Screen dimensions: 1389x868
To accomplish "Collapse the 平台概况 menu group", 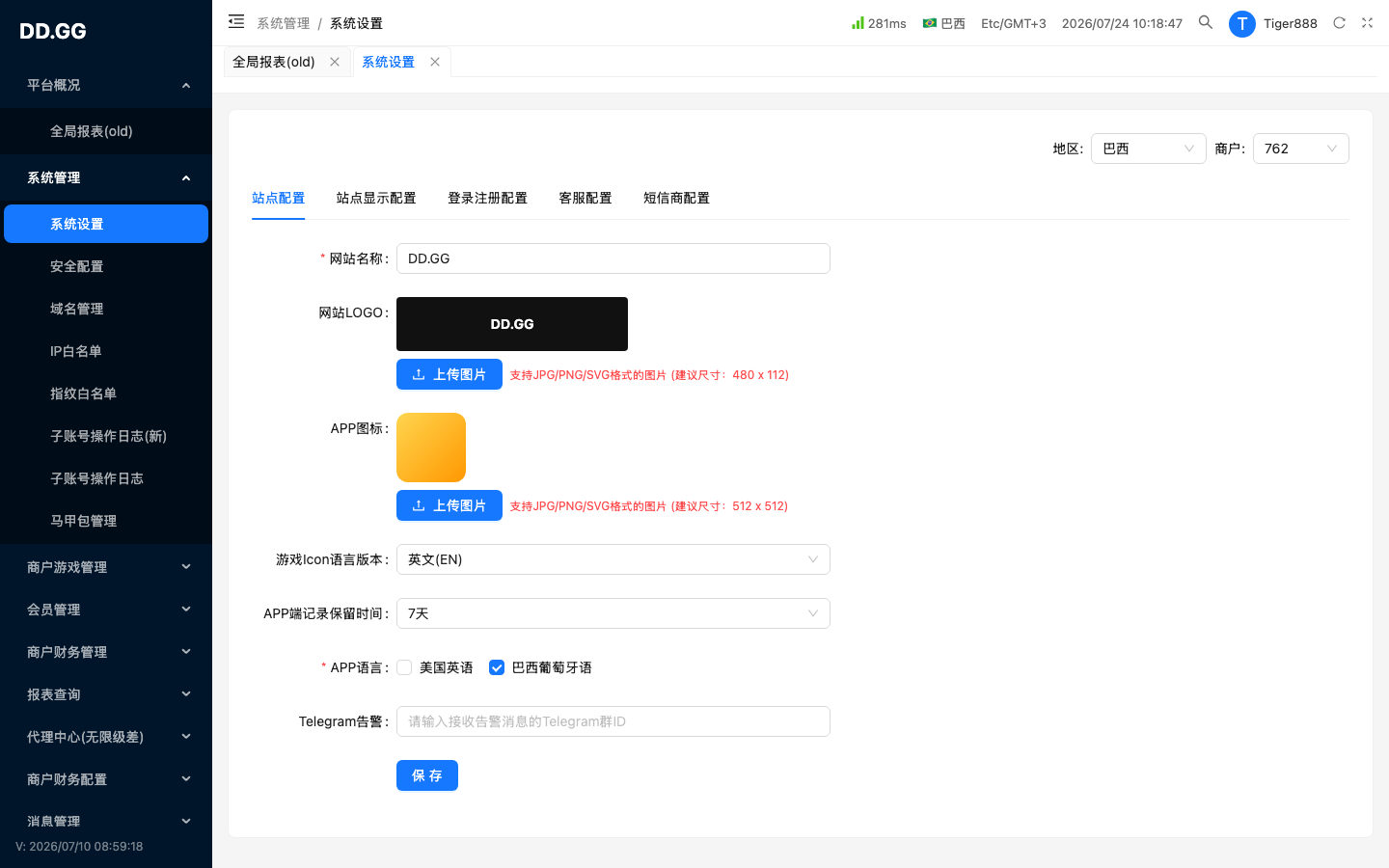I will pyautogui.click(x=106, y=85).
